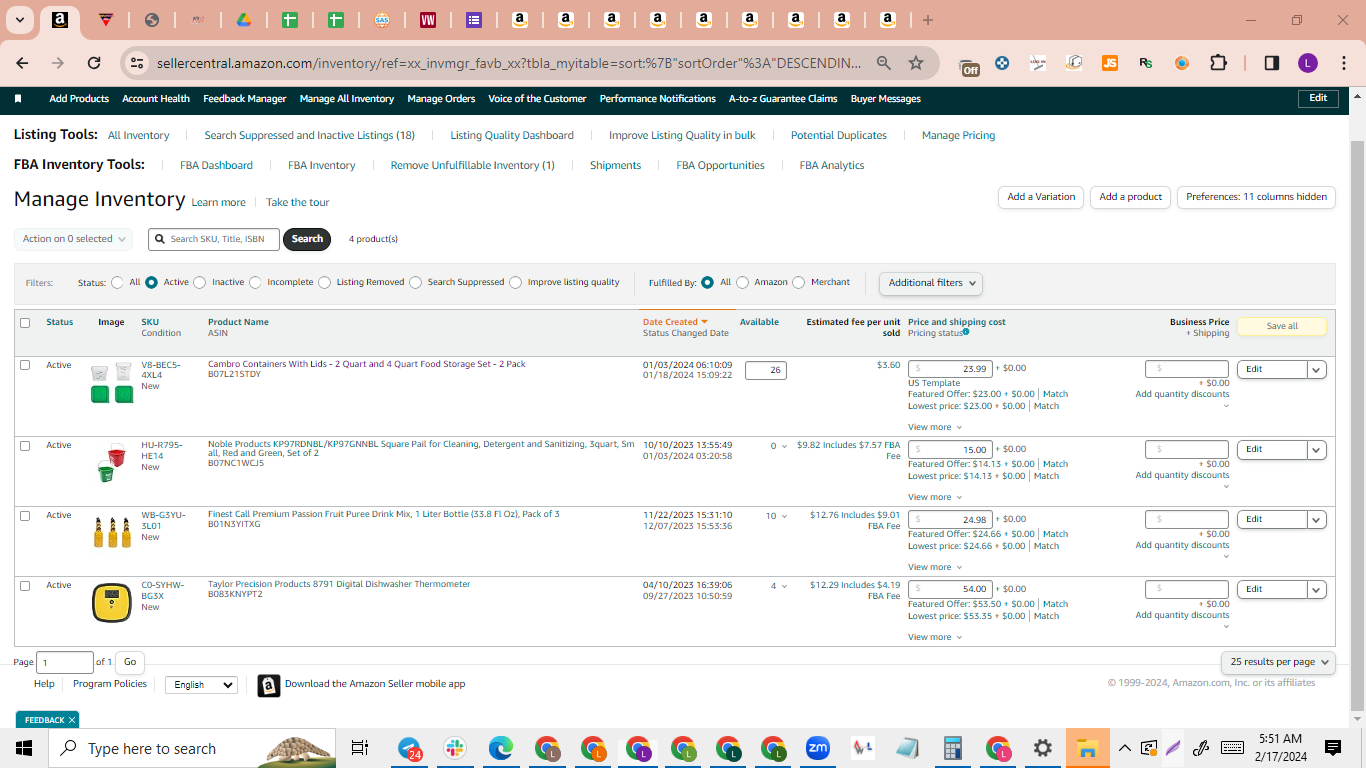Click the Windows Start button

(x=23, y=748)
